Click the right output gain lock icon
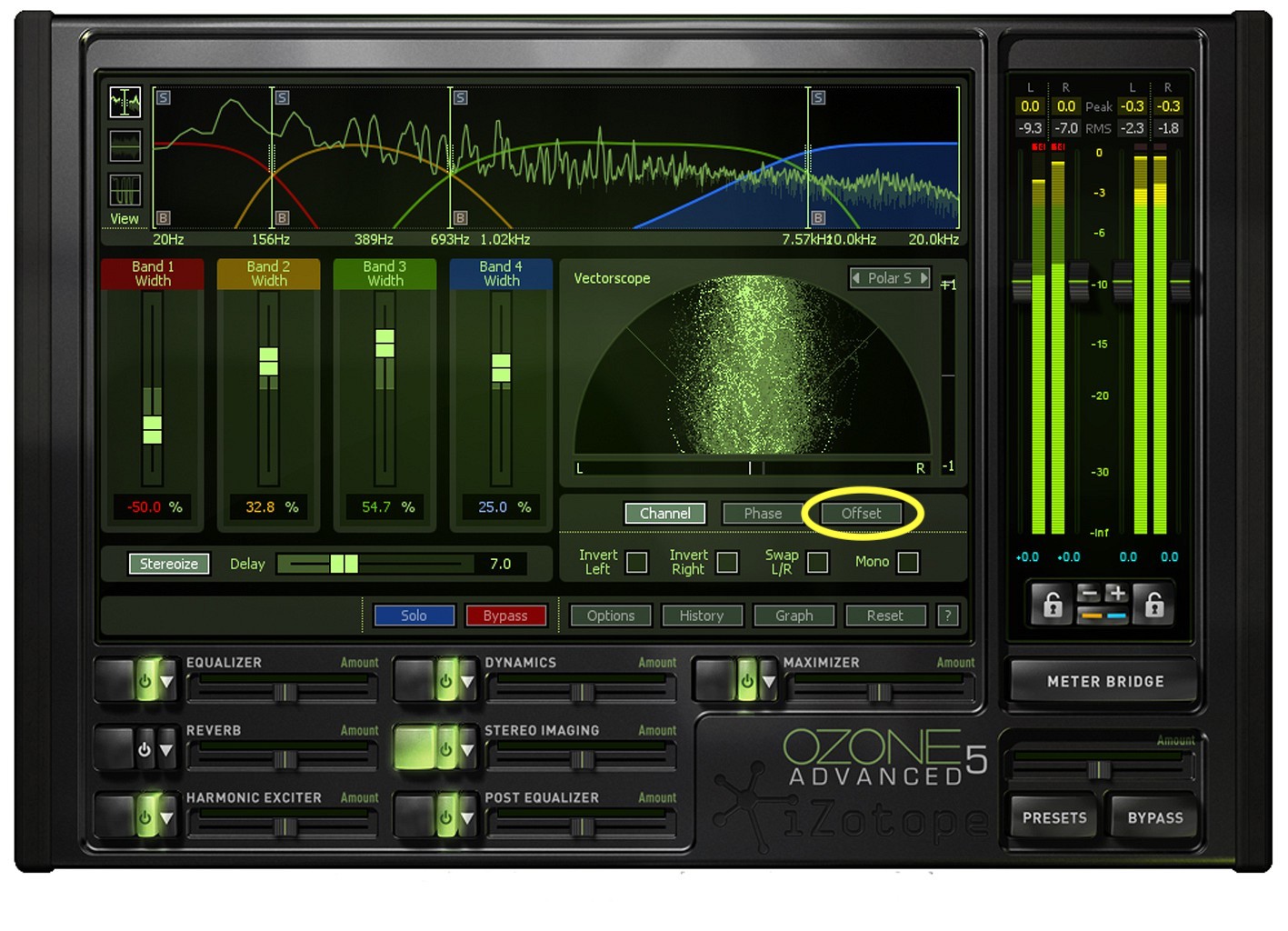This screenshot has height=931, width=1288. (1154, 604)
